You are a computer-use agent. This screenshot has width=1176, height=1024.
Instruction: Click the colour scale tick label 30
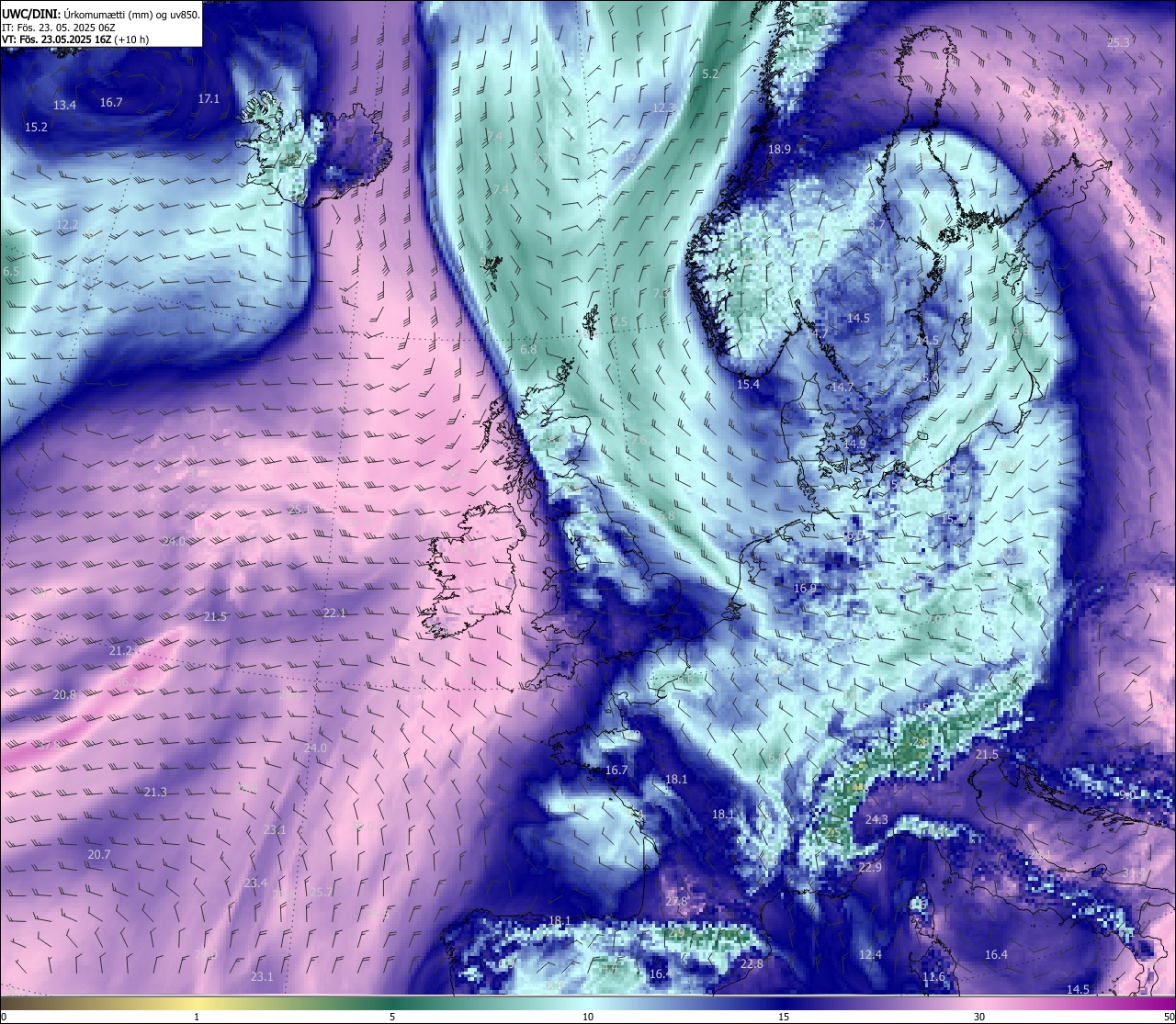click(x=979, y=1017)
